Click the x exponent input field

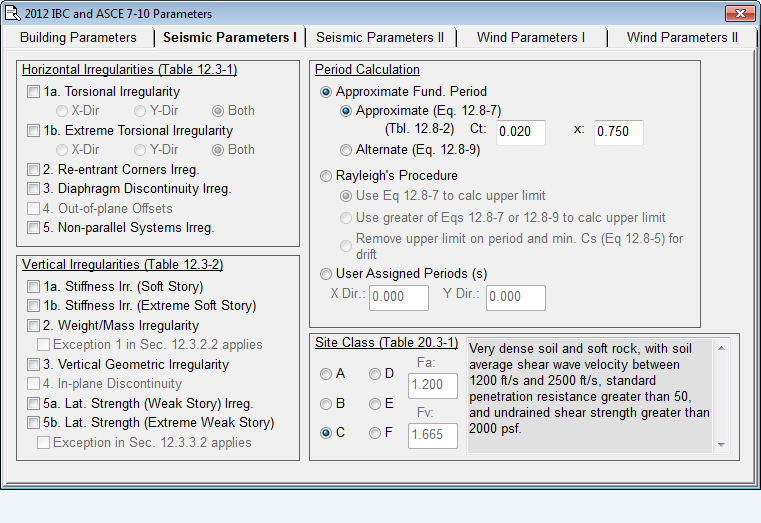click(x=618, y=132)
